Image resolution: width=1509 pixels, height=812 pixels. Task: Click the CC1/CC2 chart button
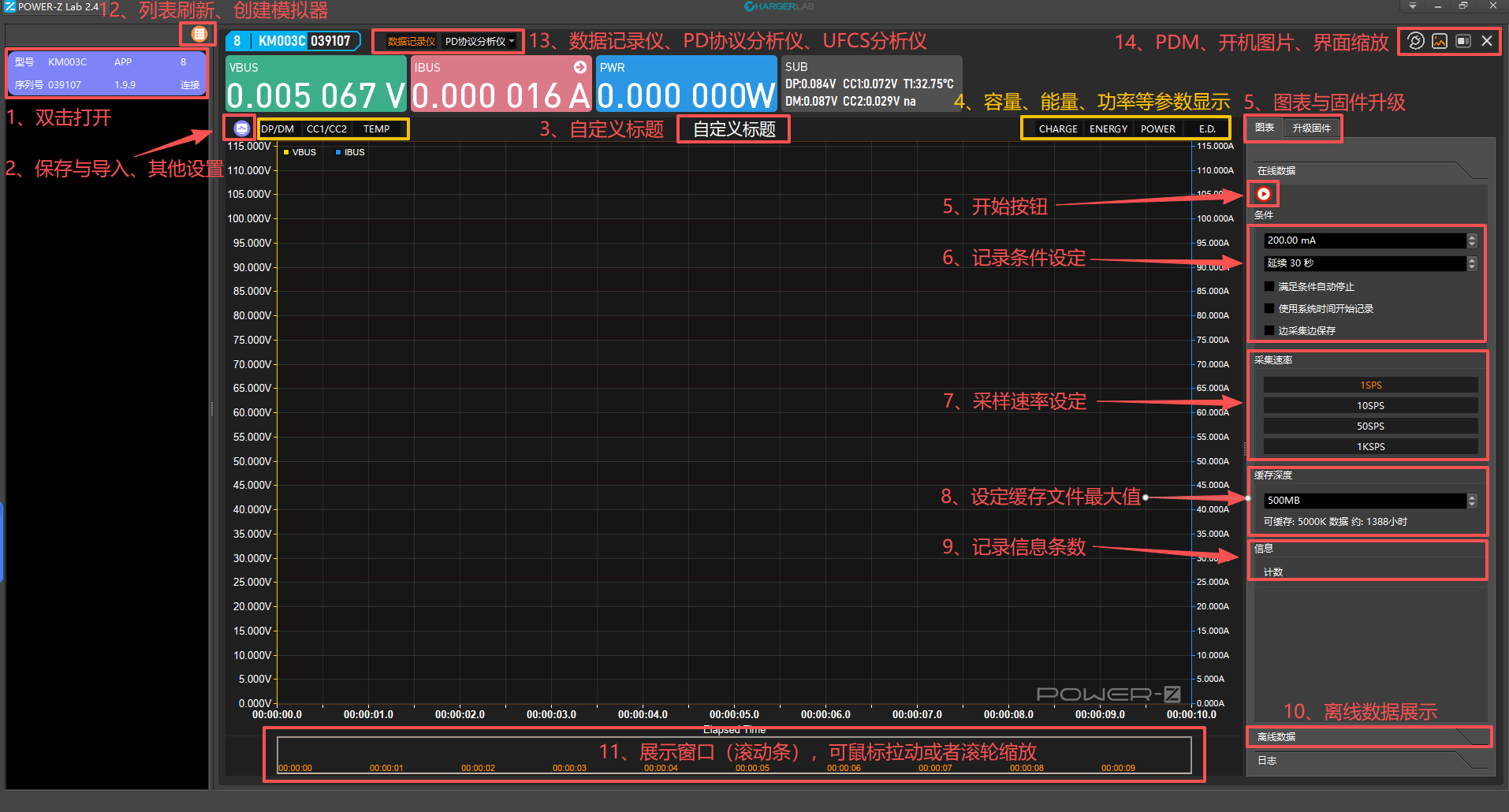pos(326,129)
